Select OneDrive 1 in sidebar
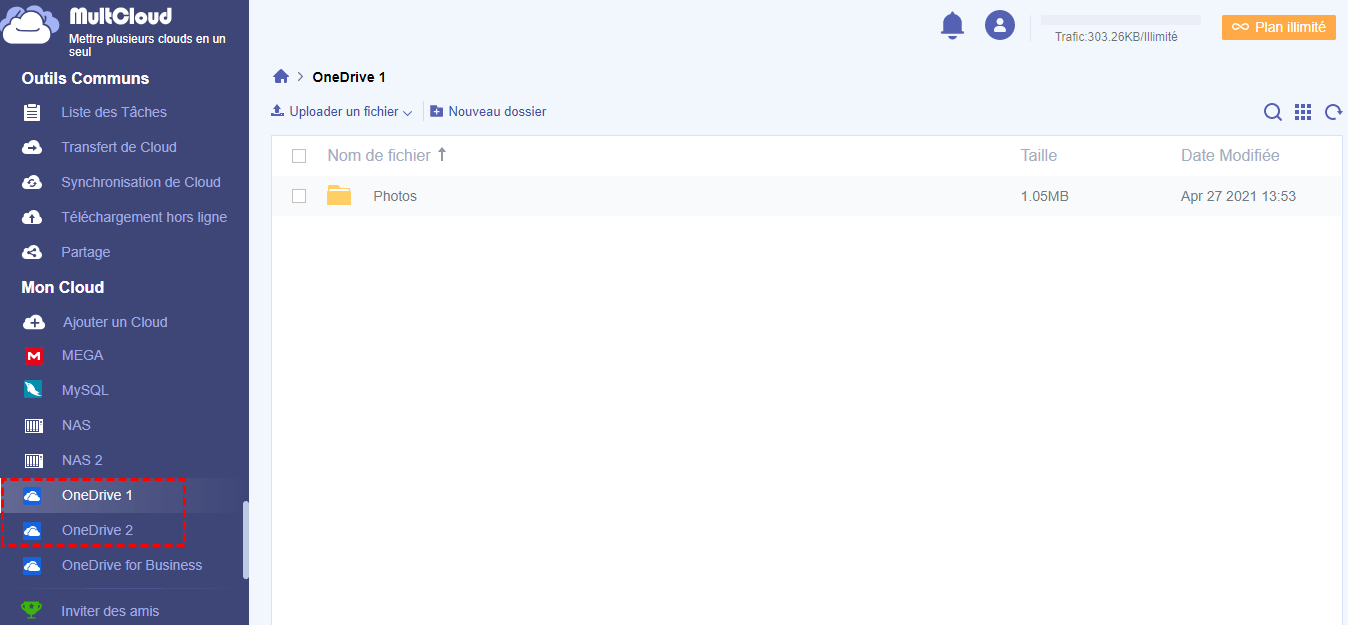Viewport: 1348px width, 625px height. pyautogui.click(x=97, y=495)
